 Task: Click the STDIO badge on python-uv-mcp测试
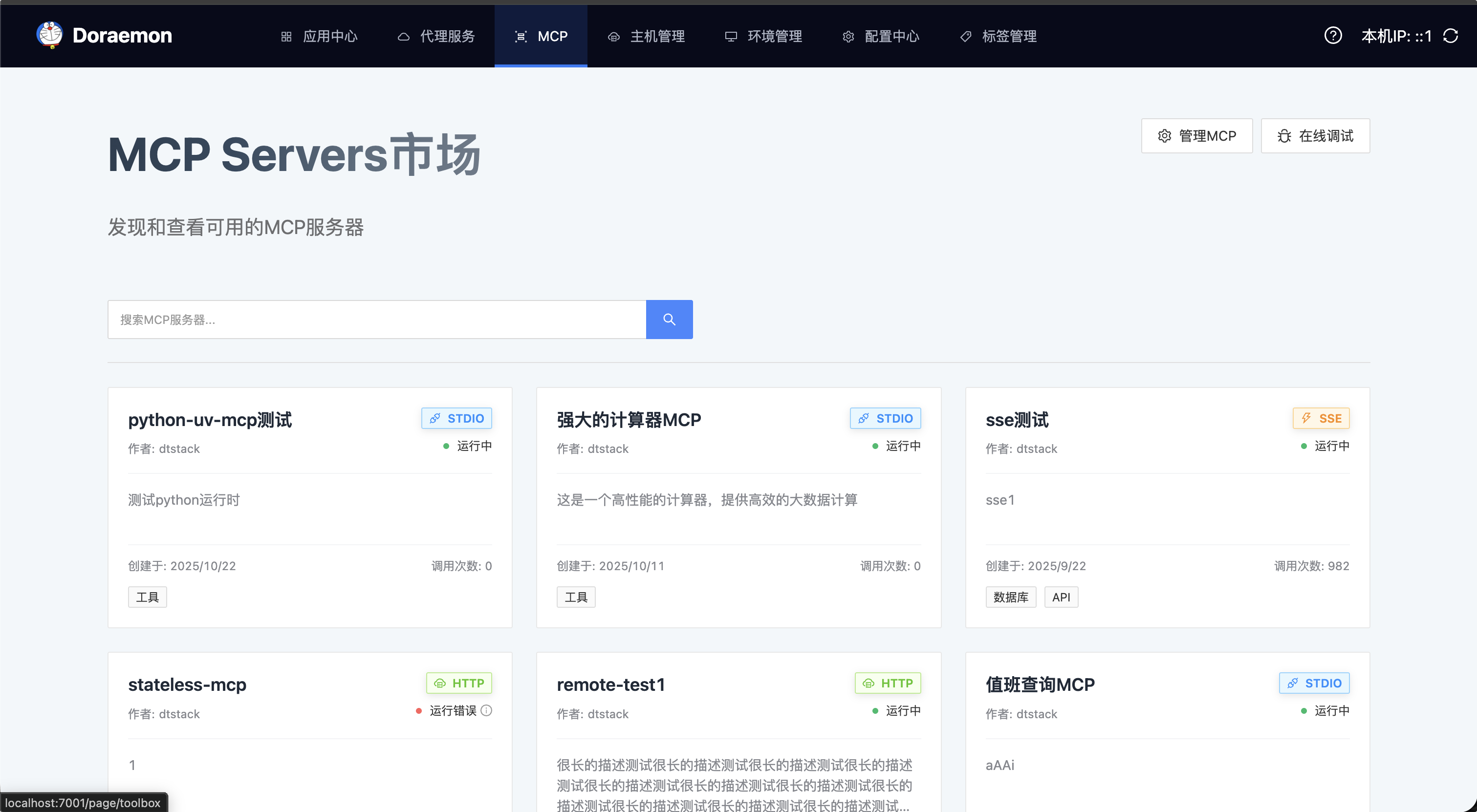click(456, 418)
